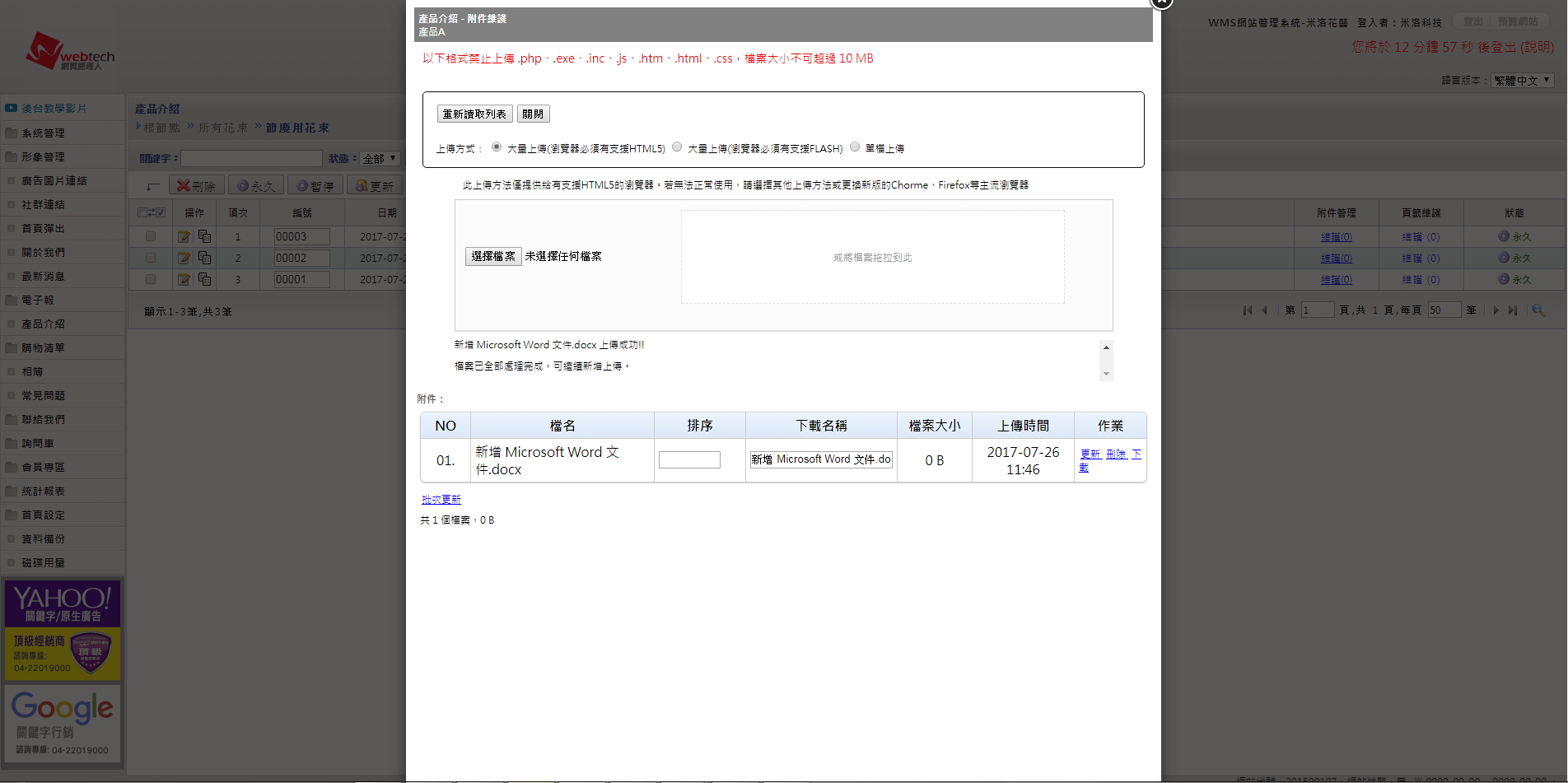Select the HTML5 bulk upload radio option
This screenshot has height=783, width=1568.
coord(497,147)
